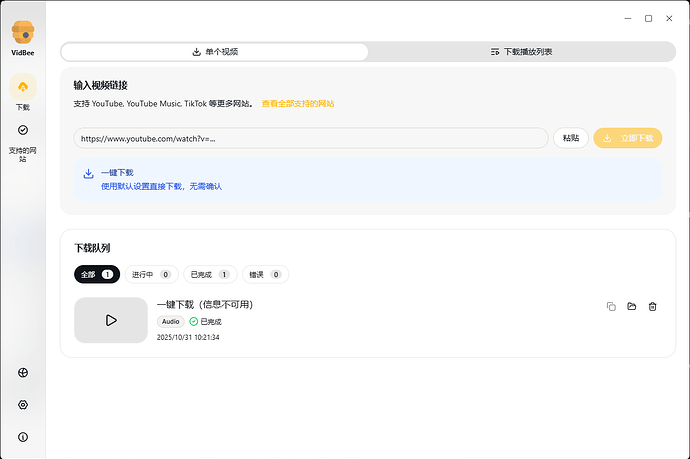
Task: Copy link of the queue item
Action: click(611, 306)
